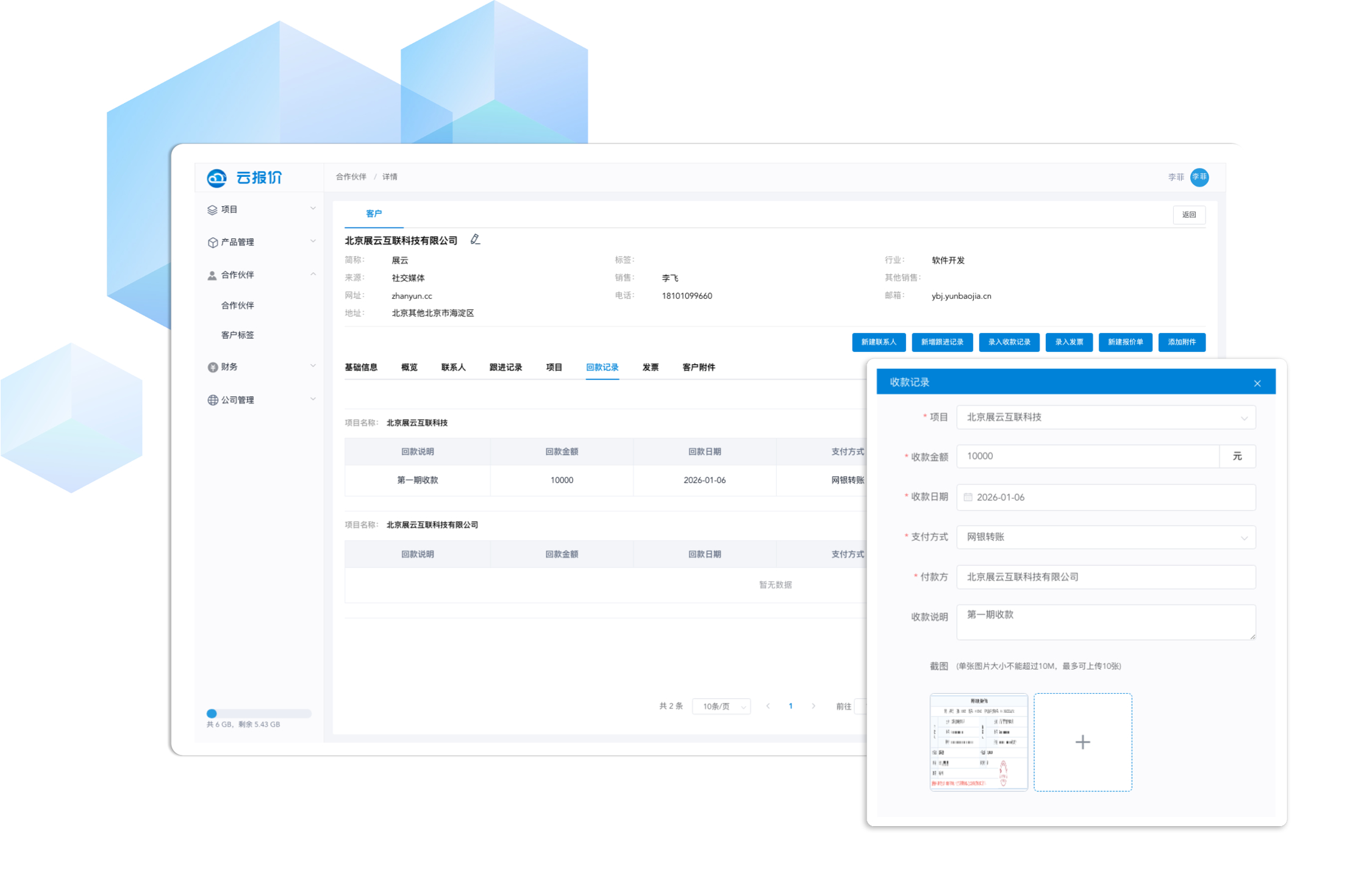Screen dimensions: 1372x878
Task: Click the edit pencil beside company name
Action: click(475, 240)
